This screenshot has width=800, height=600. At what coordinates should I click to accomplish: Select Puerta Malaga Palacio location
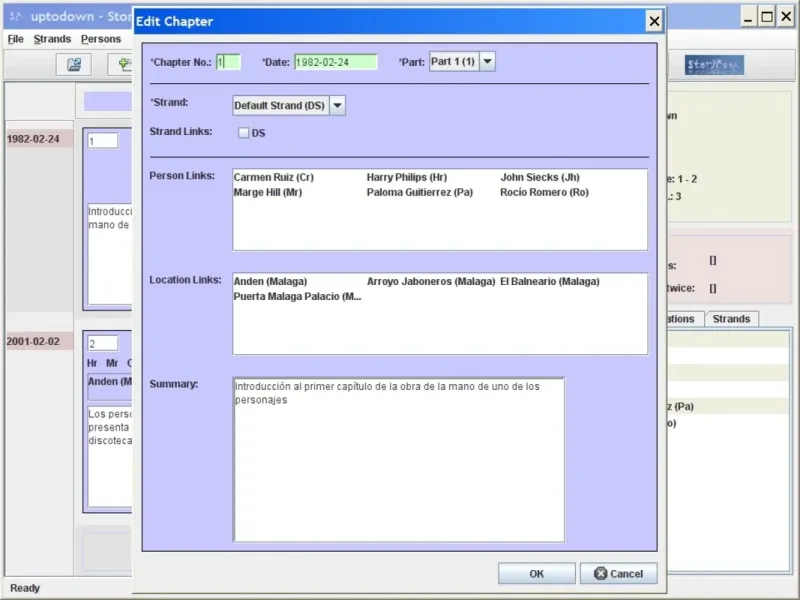coord(297,296)
